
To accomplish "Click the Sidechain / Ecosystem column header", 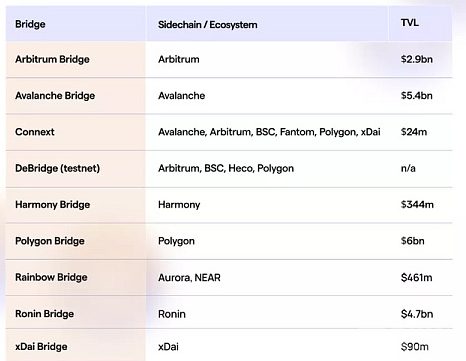I will click(208, 25).
